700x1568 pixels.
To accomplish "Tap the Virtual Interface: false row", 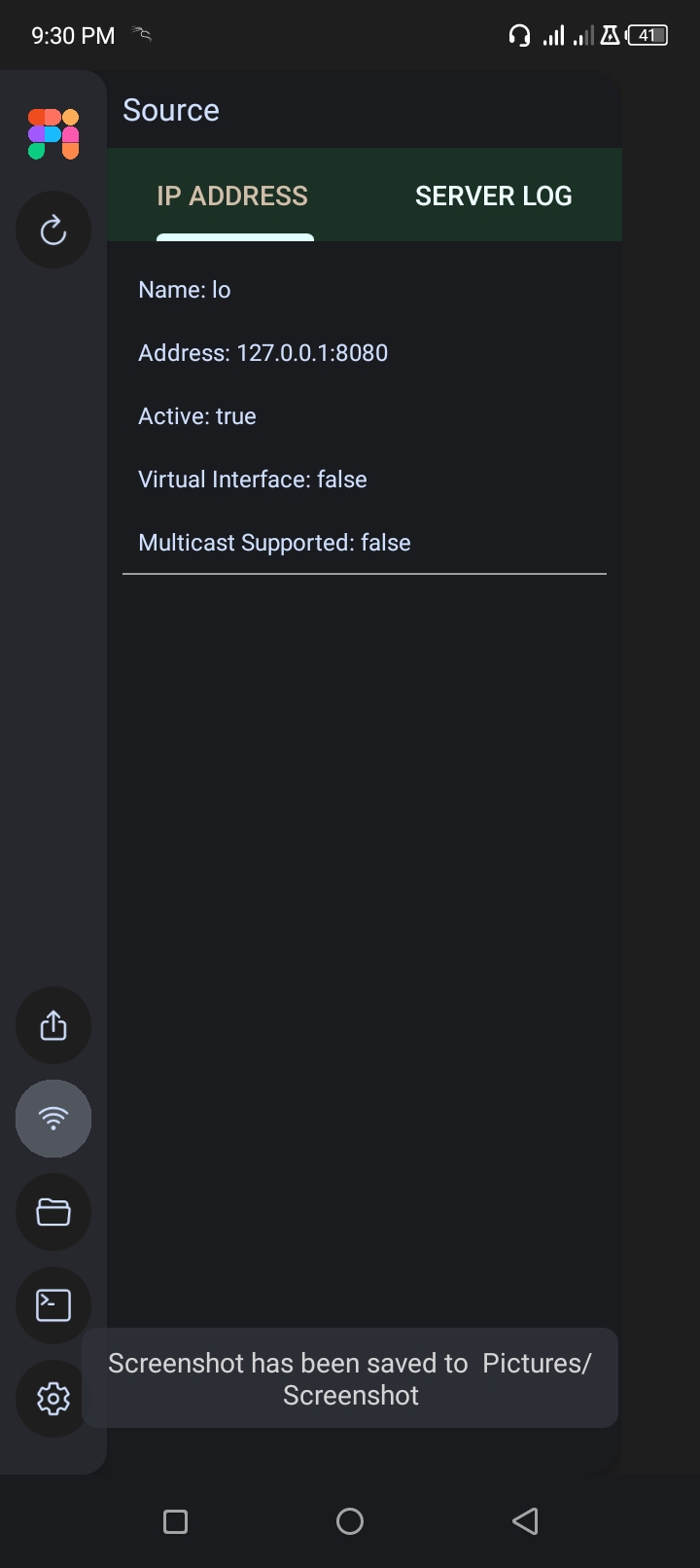I will [252, 479].
